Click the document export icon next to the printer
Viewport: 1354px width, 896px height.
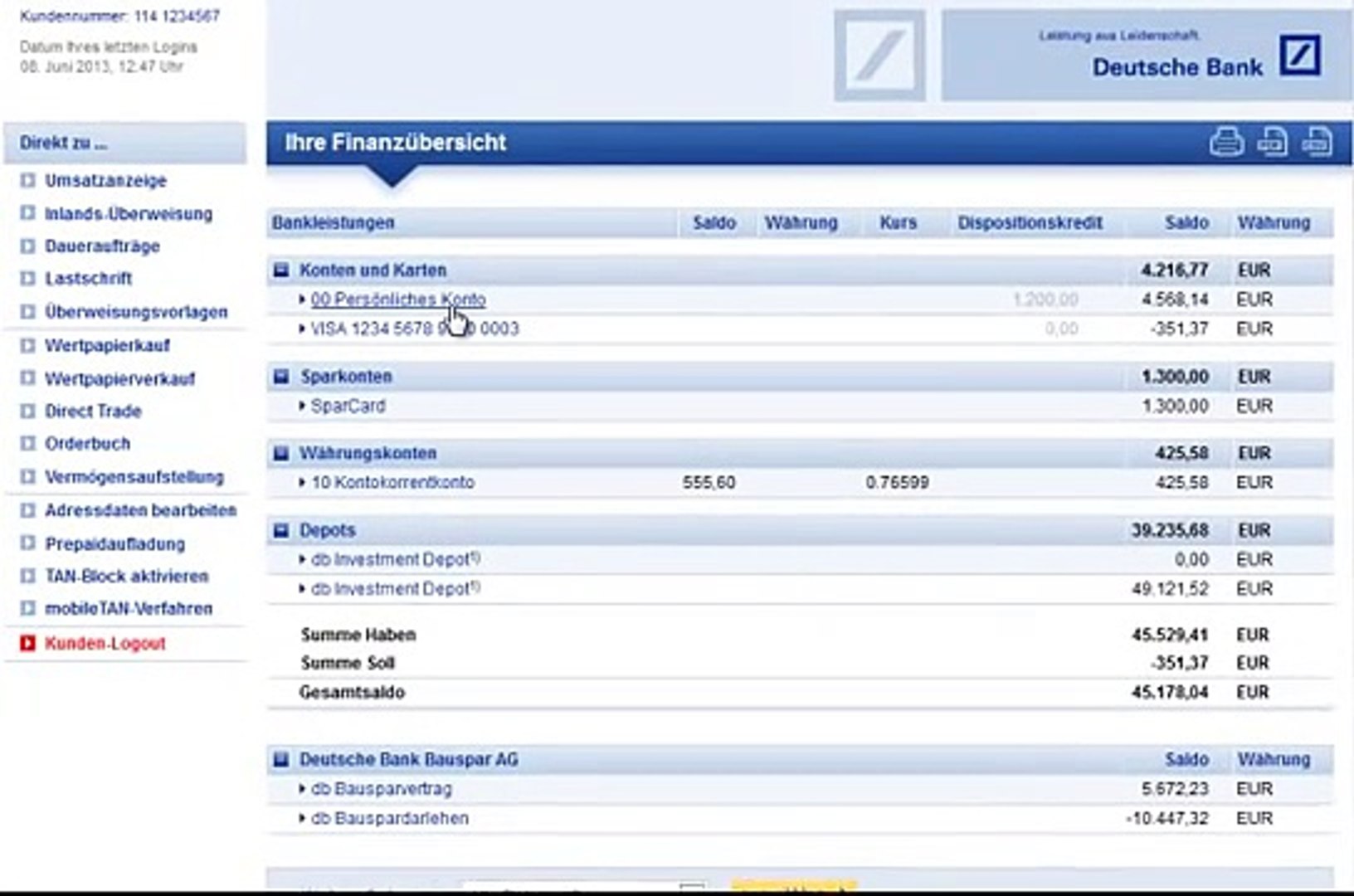[1273, 142]
